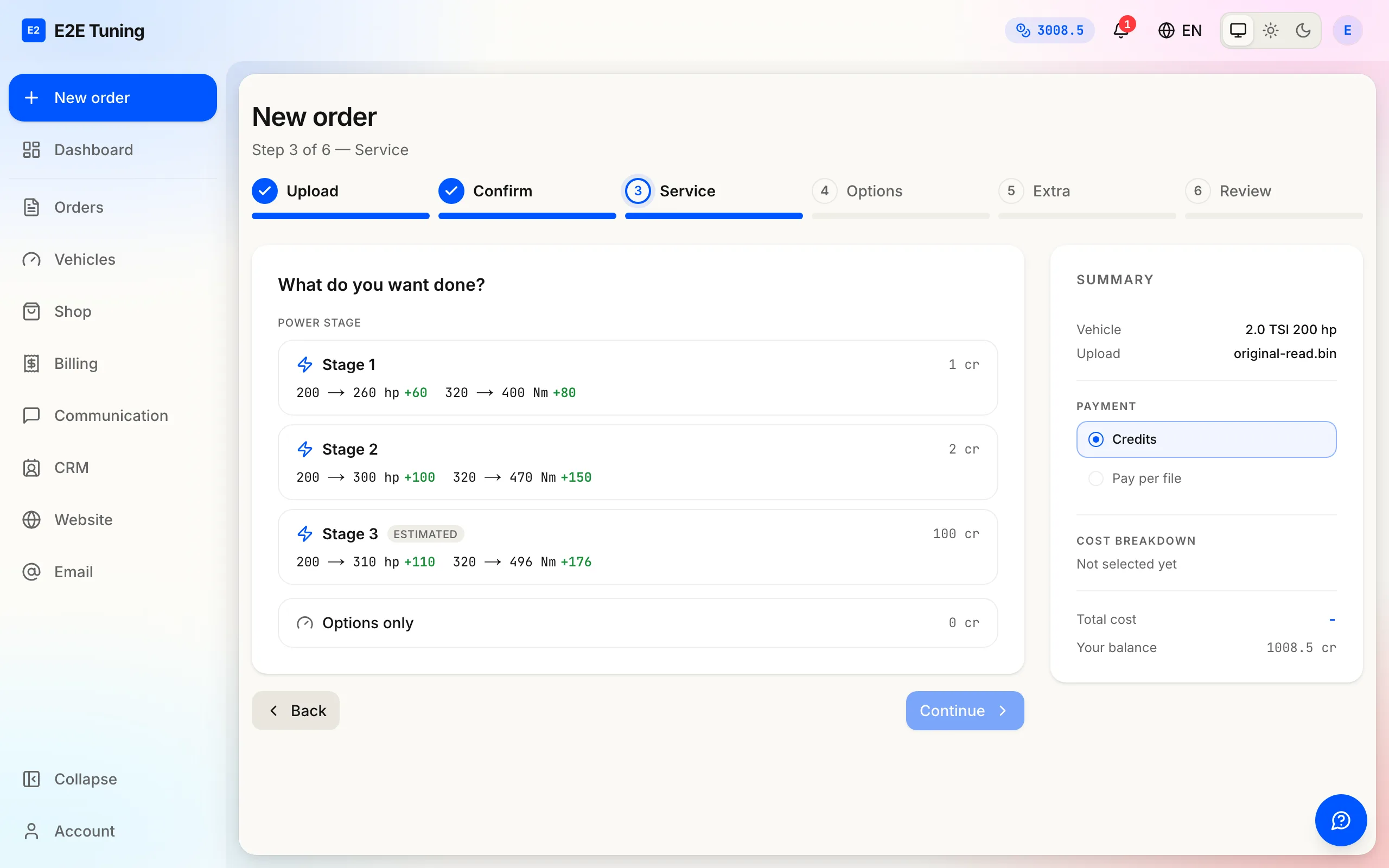Select the Options only card
This screenshot has height=868, width=1389.
(638, 623)
